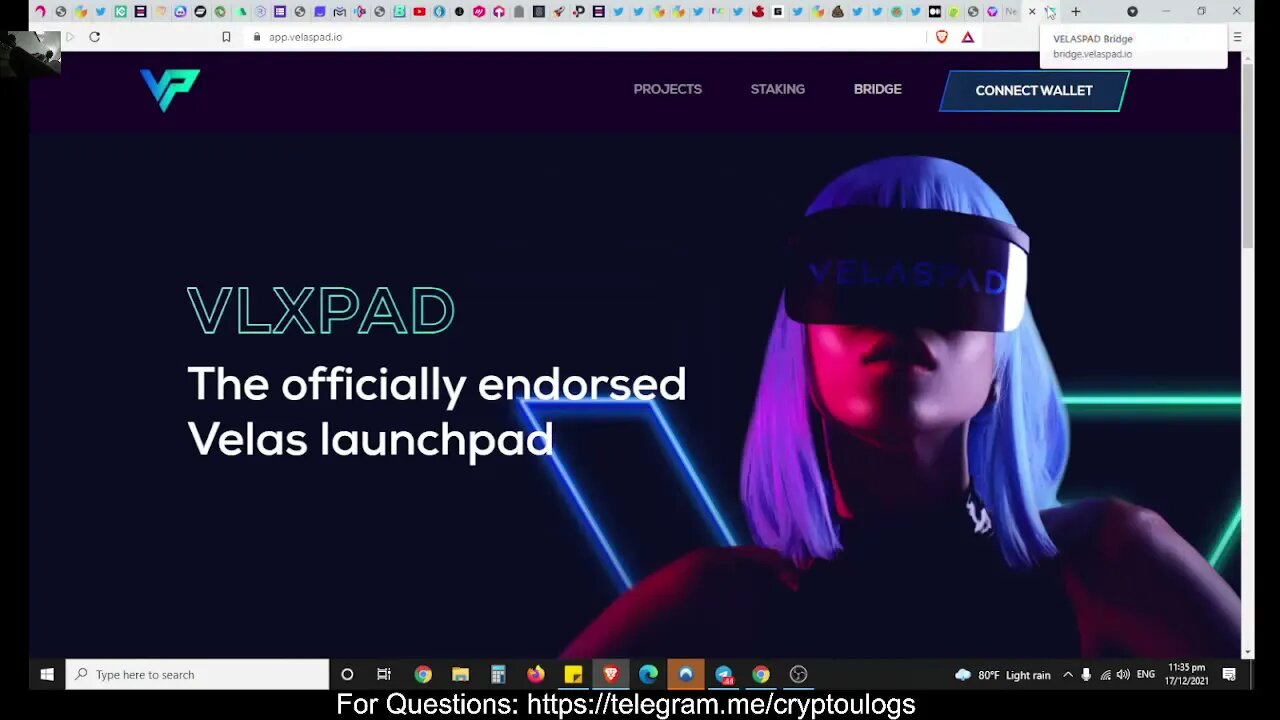1280x720 pixels.
Task: Open the BRIDGE nav link
Action: click(x=877, y=89)
